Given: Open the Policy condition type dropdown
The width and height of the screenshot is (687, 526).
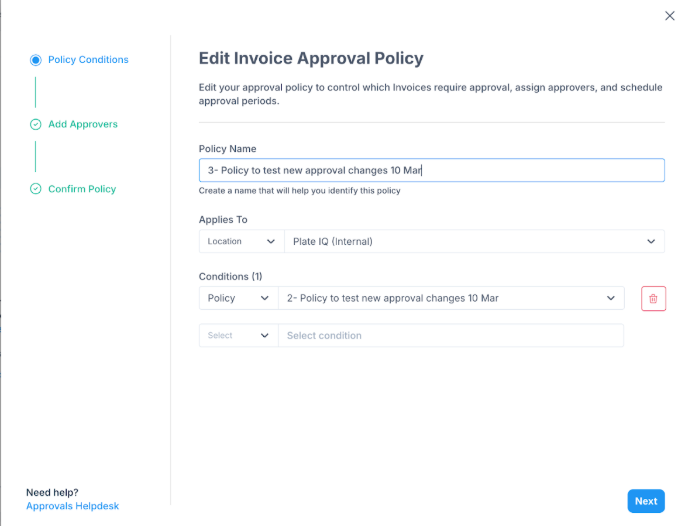Looking at the screenshot, I should pos(239,298).
